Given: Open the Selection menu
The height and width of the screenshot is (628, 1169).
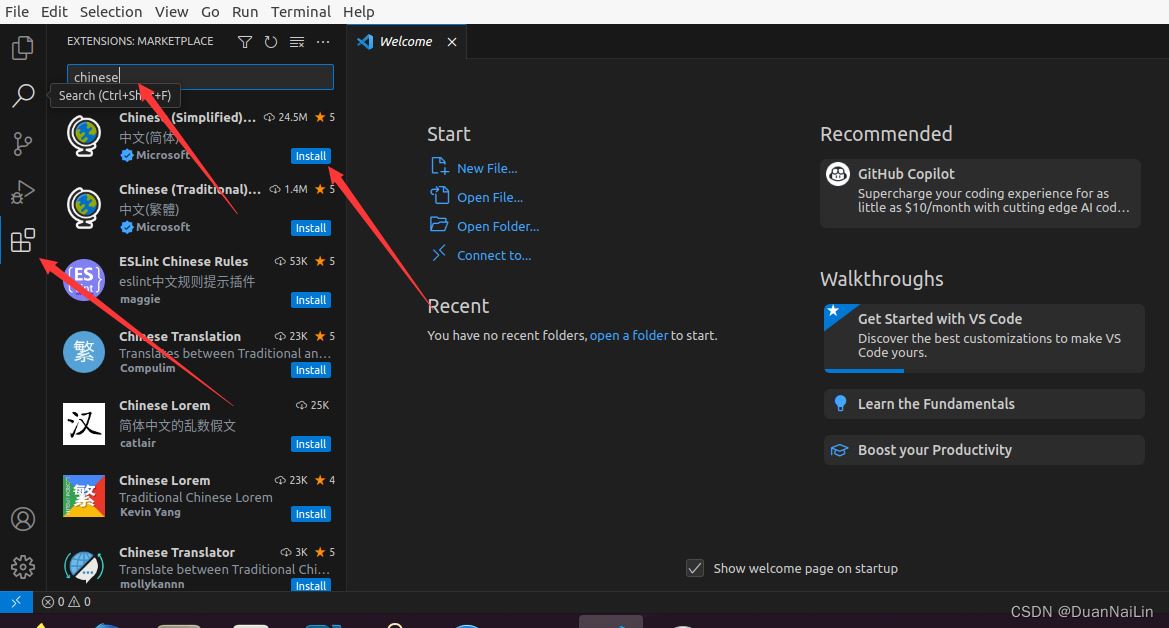Looking at the screenshot, I should pos(110,12).
